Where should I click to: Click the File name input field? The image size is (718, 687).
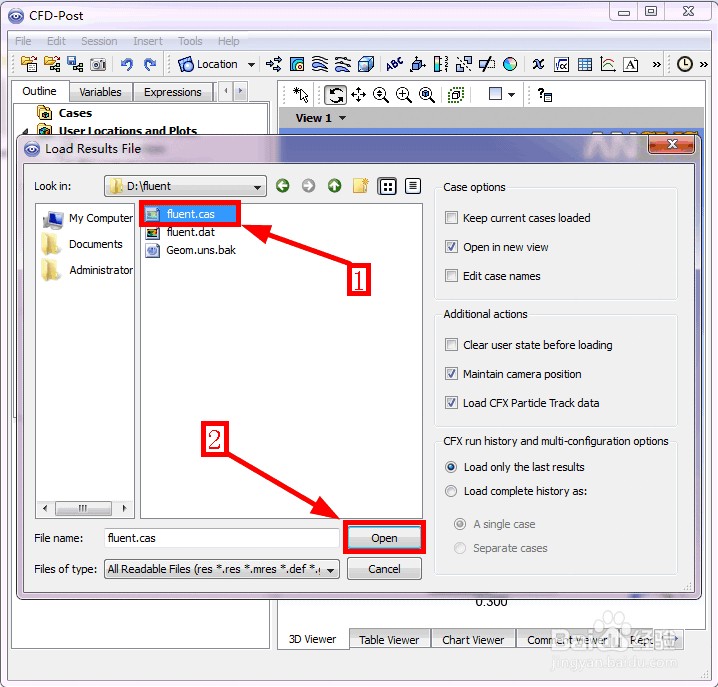pyautogui.click(x=222, y=538)
